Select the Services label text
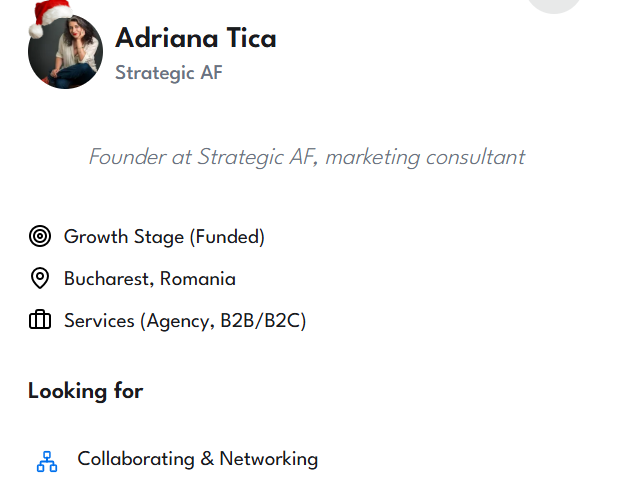Viewport: 628px width, 502px height. point(99,321)
